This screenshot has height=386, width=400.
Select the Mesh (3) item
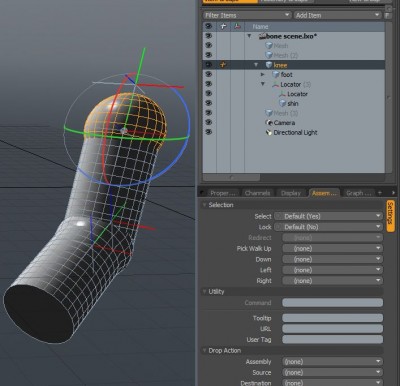(286, 113)
